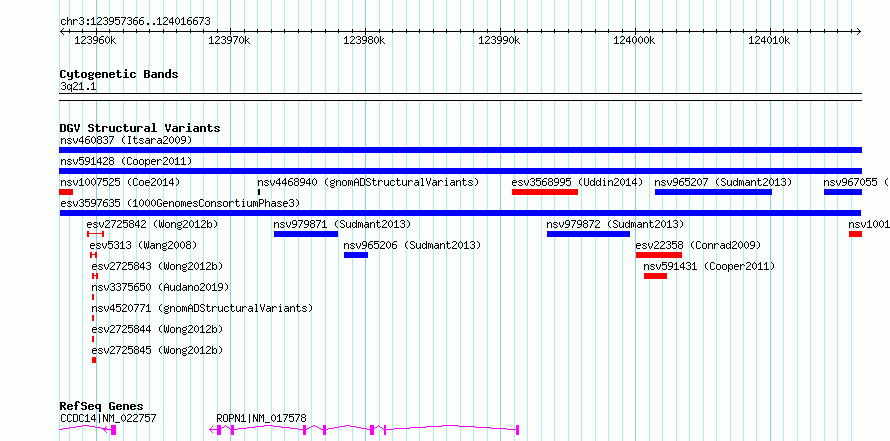Viewport: 890px width, 441px height.
Task: Open the nsv965207 (Sudmant2013) blue bar
Action: pyautogui.click(x=713, y=192)
